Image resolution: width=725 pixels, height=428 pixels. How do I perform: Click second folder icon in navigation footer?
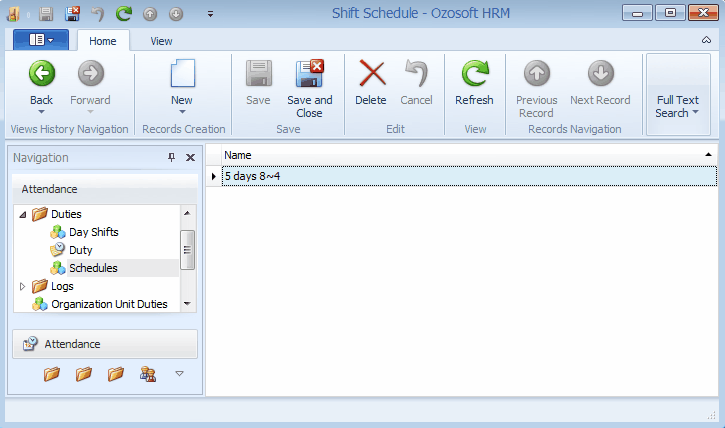tap(84, 373)
